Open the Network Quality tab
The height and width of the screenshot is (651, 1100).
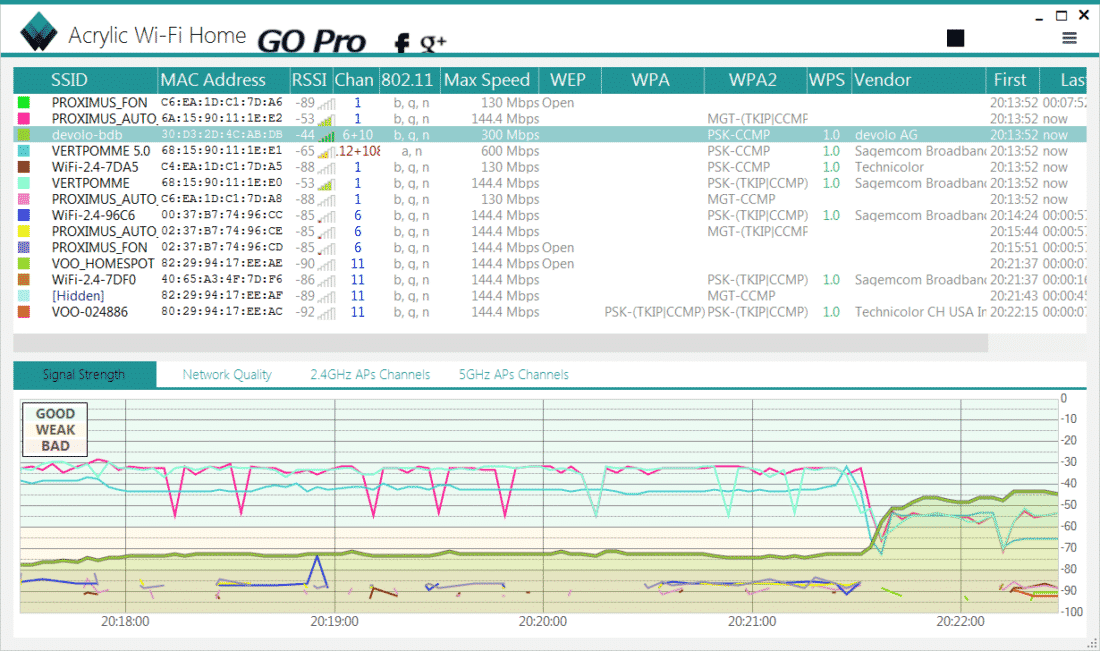click(x=227, y=375)
